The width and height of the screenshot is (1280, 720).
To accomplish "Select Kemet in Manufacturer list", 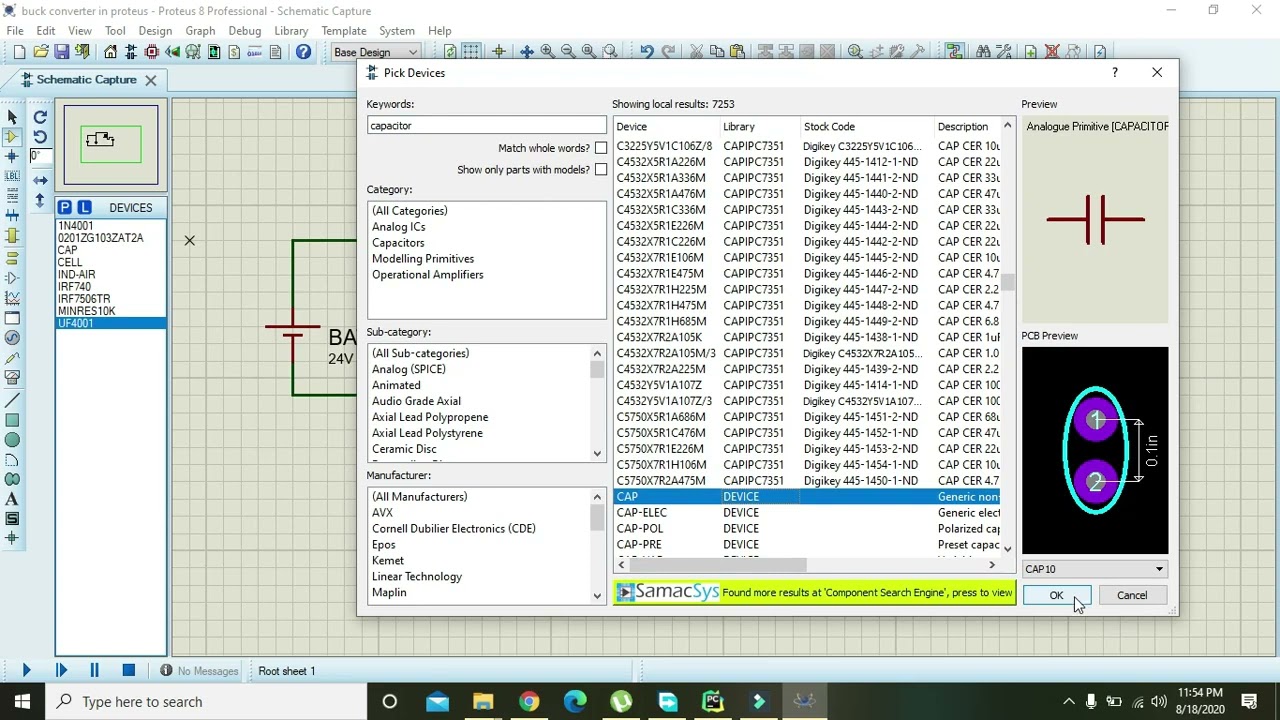I will pos(388,561).
